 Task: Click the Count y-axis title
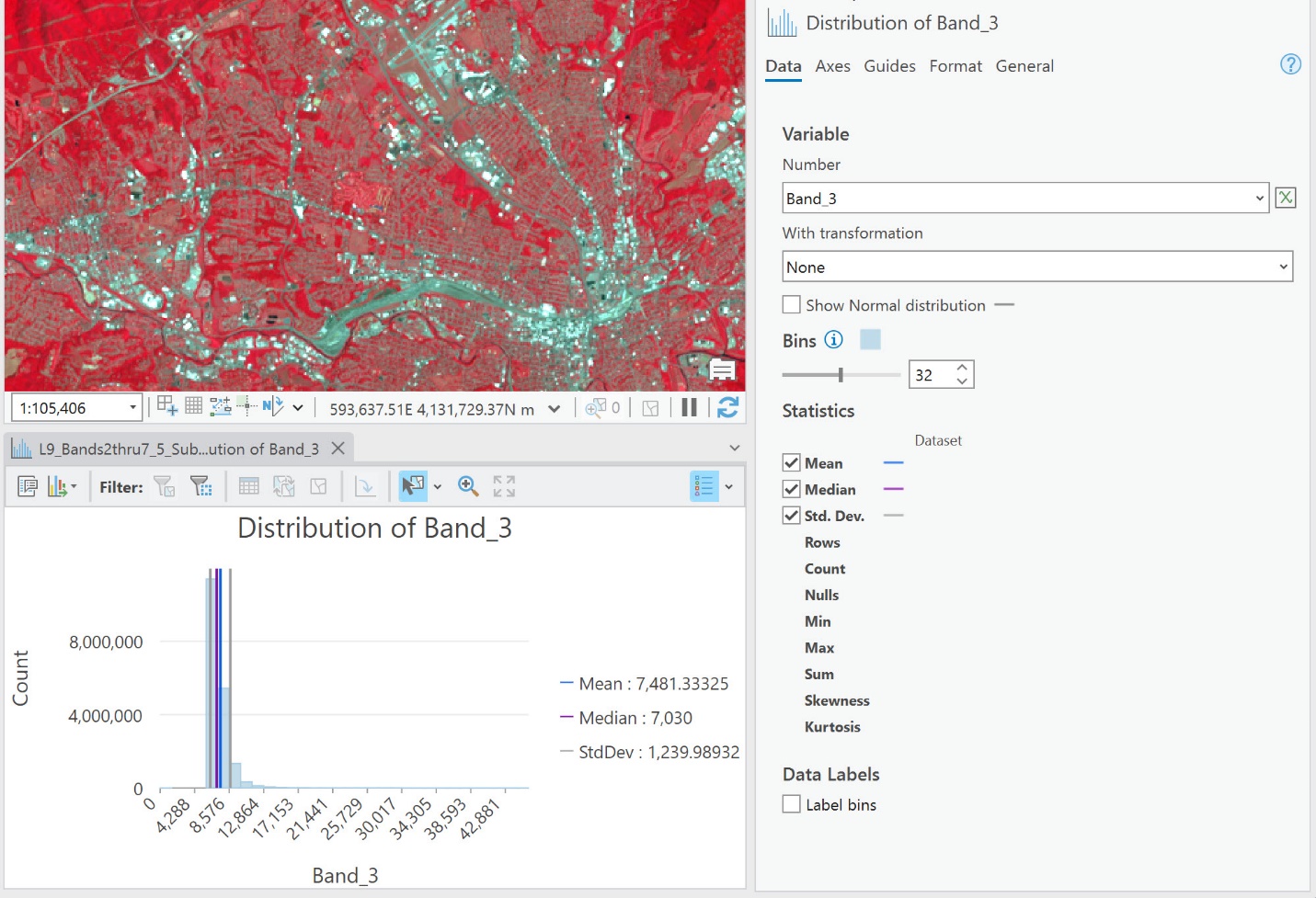pyautogui.click(x=20, y=678)
